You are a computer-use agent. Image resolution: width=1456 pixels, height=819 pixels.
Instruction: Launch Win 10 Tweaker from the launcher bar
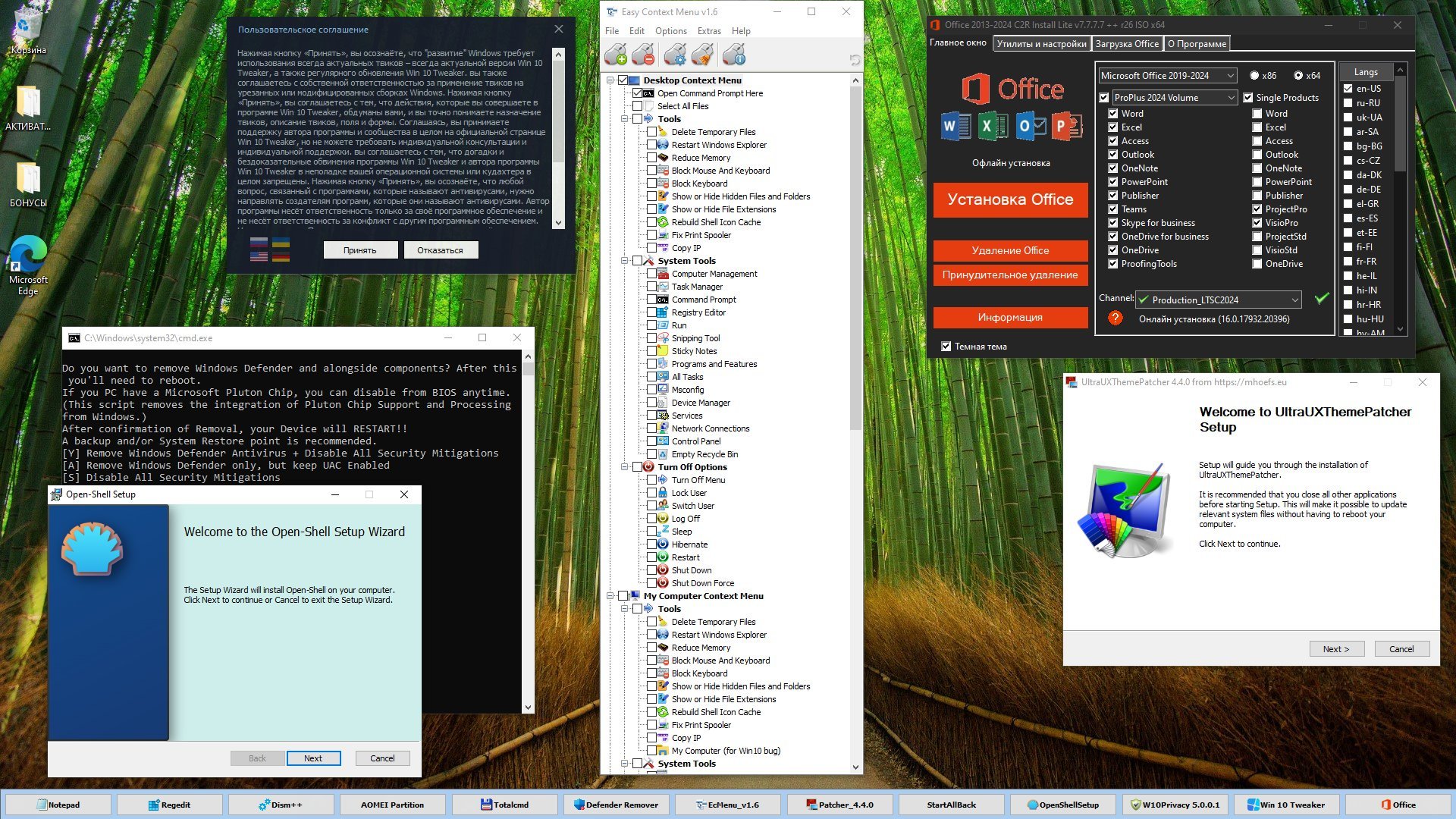coord(1286,805)
